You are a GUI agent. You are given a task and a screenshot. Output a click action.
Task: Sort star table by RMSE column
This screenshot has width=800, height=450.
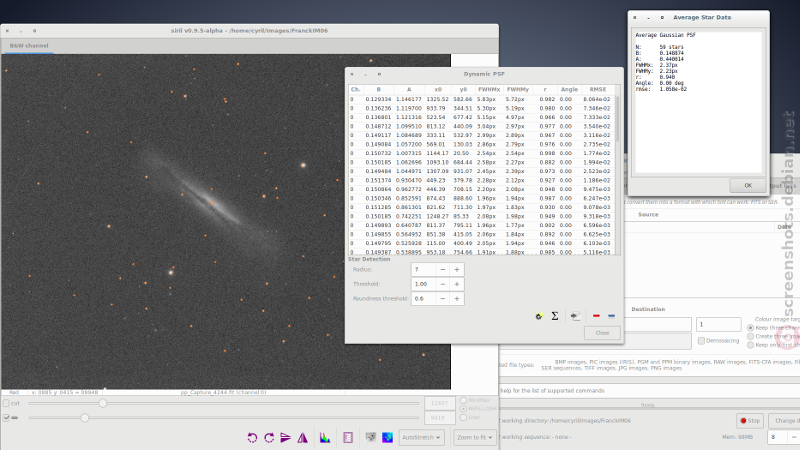tap(597, 89)
